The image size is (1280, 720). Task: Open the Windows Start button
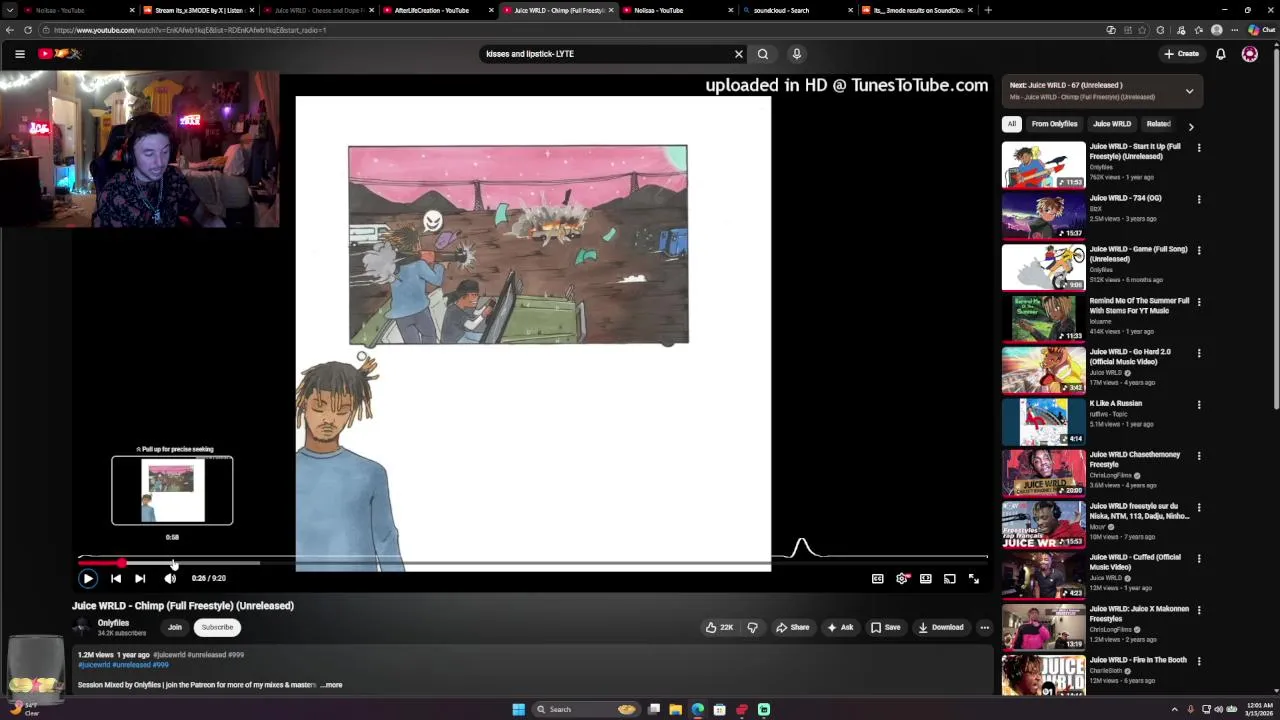[518, 710]
